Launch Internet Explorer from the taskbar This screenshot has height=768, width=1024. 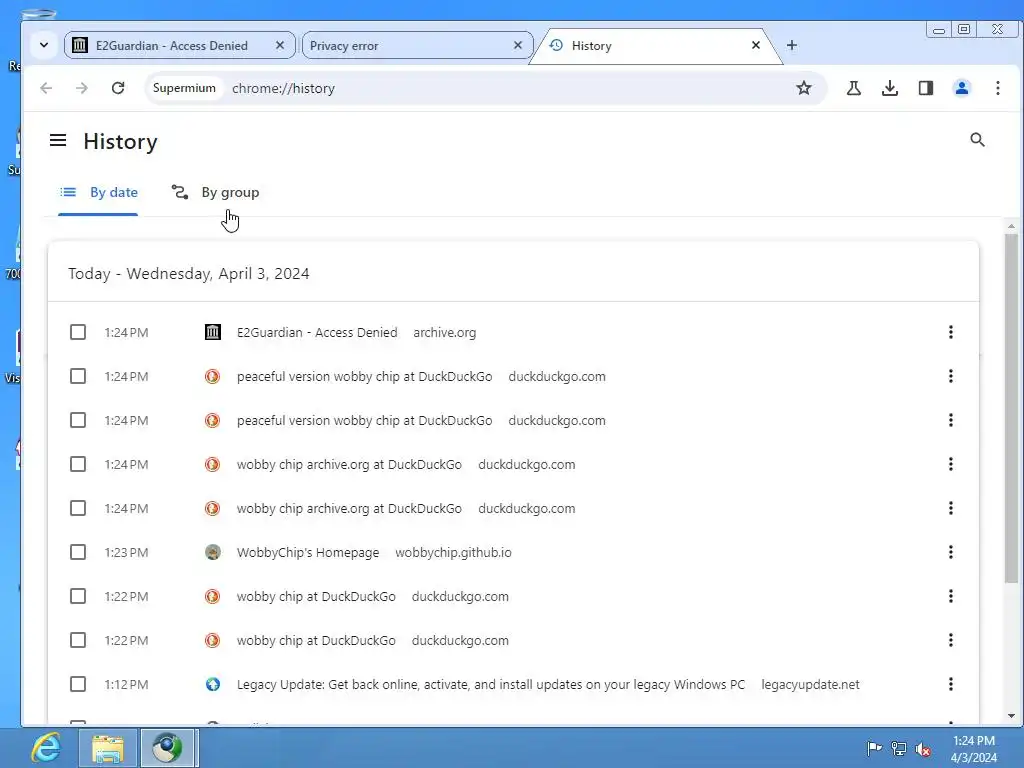tap(46, 748)
